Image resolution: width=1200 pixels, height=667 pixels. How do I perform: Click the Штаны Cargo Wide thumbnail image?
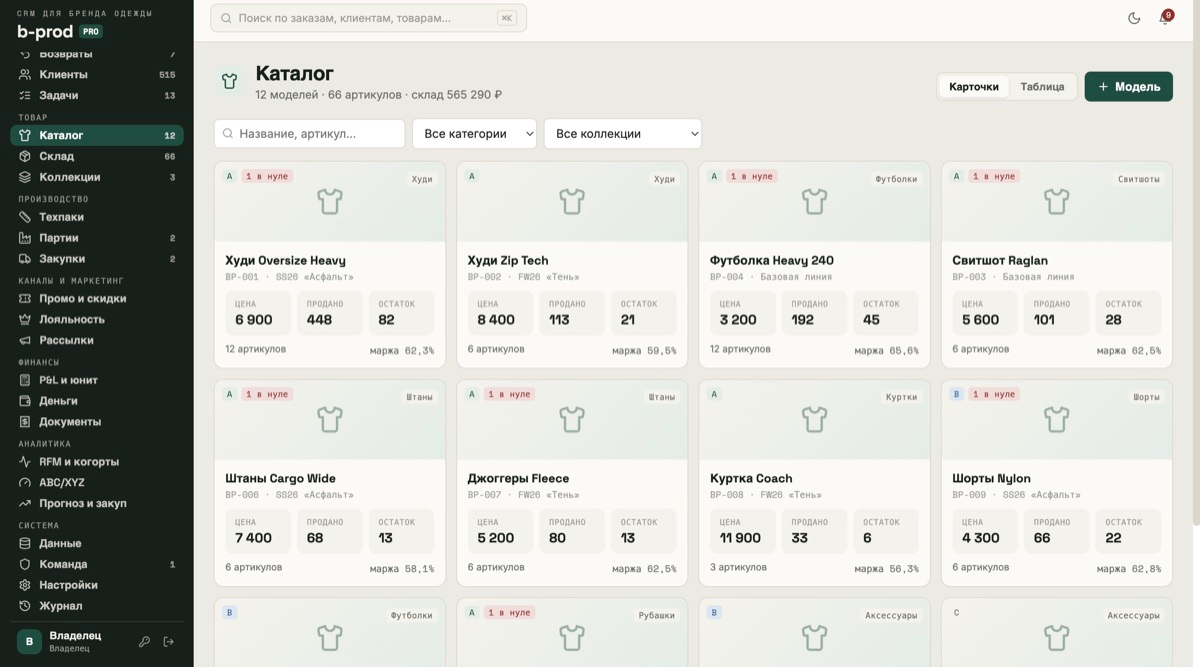point(330,420)
